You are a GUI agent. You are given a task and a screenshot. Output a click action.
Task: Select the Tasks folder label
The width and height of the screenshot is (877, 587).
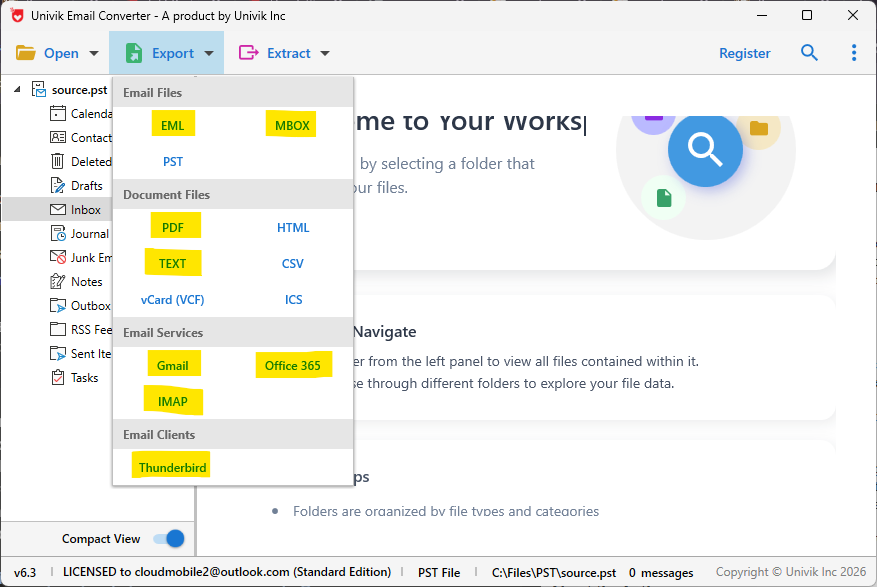click(x=84, y=378)
